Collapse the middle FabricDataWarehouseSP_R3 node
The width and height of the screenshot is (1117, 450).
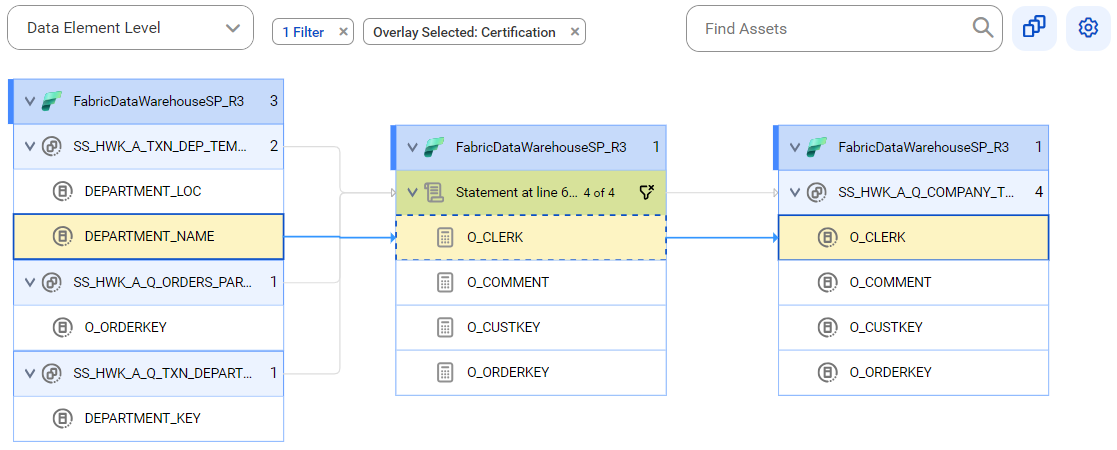click(412, 147)
